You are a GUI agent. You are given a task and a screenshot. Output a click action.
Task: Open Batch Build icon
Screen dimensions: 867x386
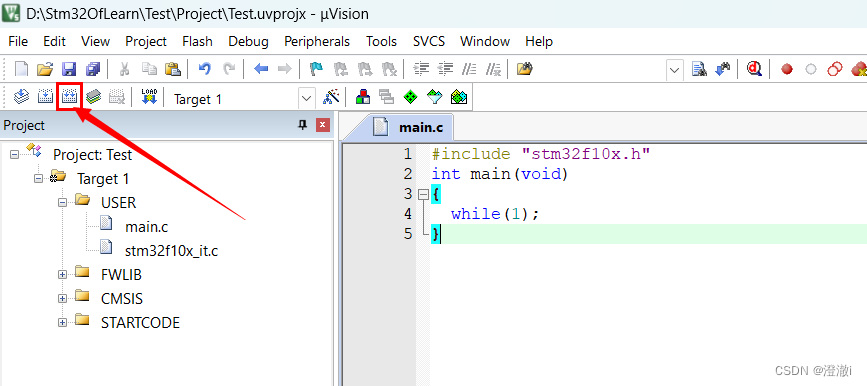pyautogui.click(x=93, y=97)
